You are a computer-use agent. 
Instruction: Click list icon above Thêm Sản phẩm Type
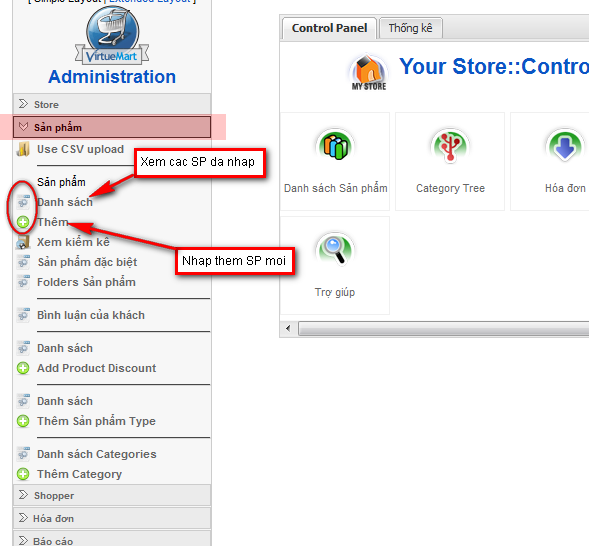(23, 401)
